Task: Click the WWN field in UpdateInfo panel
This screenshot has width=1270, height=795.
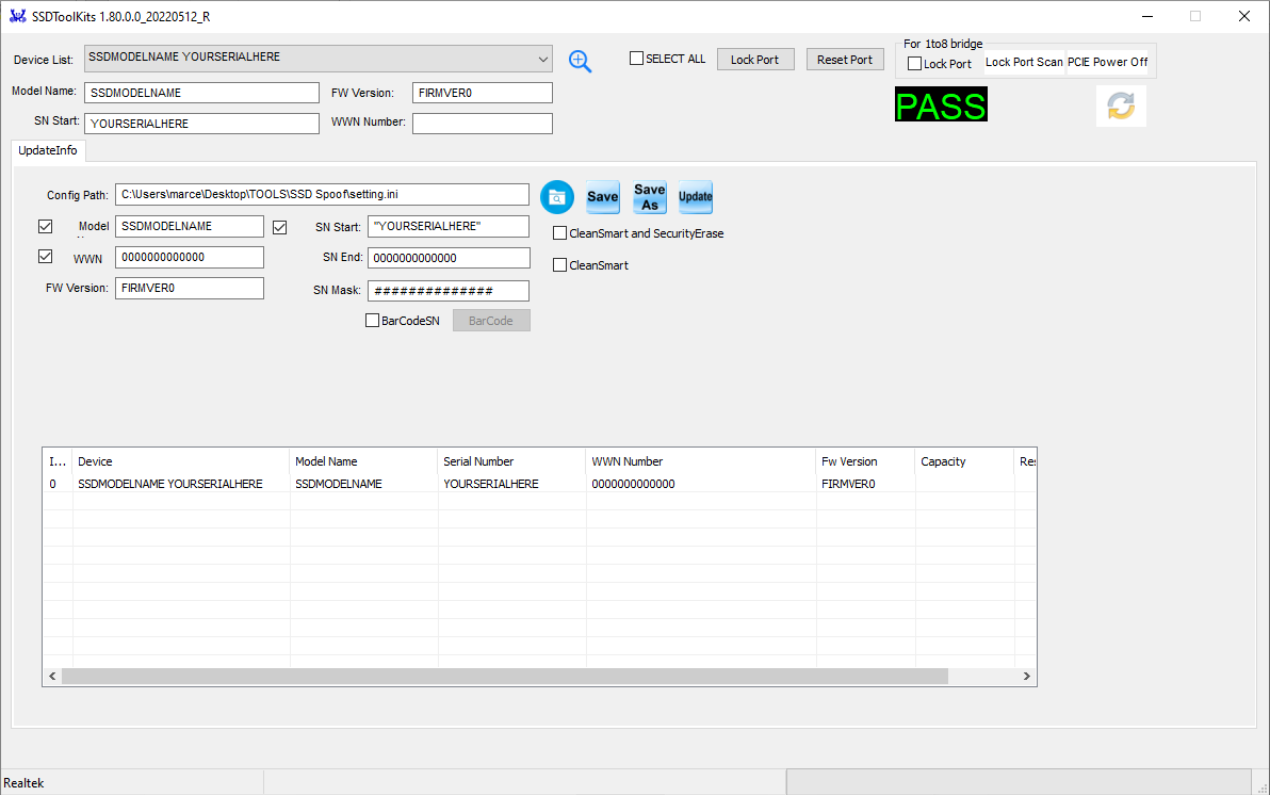Action: (x=190, y=257)
